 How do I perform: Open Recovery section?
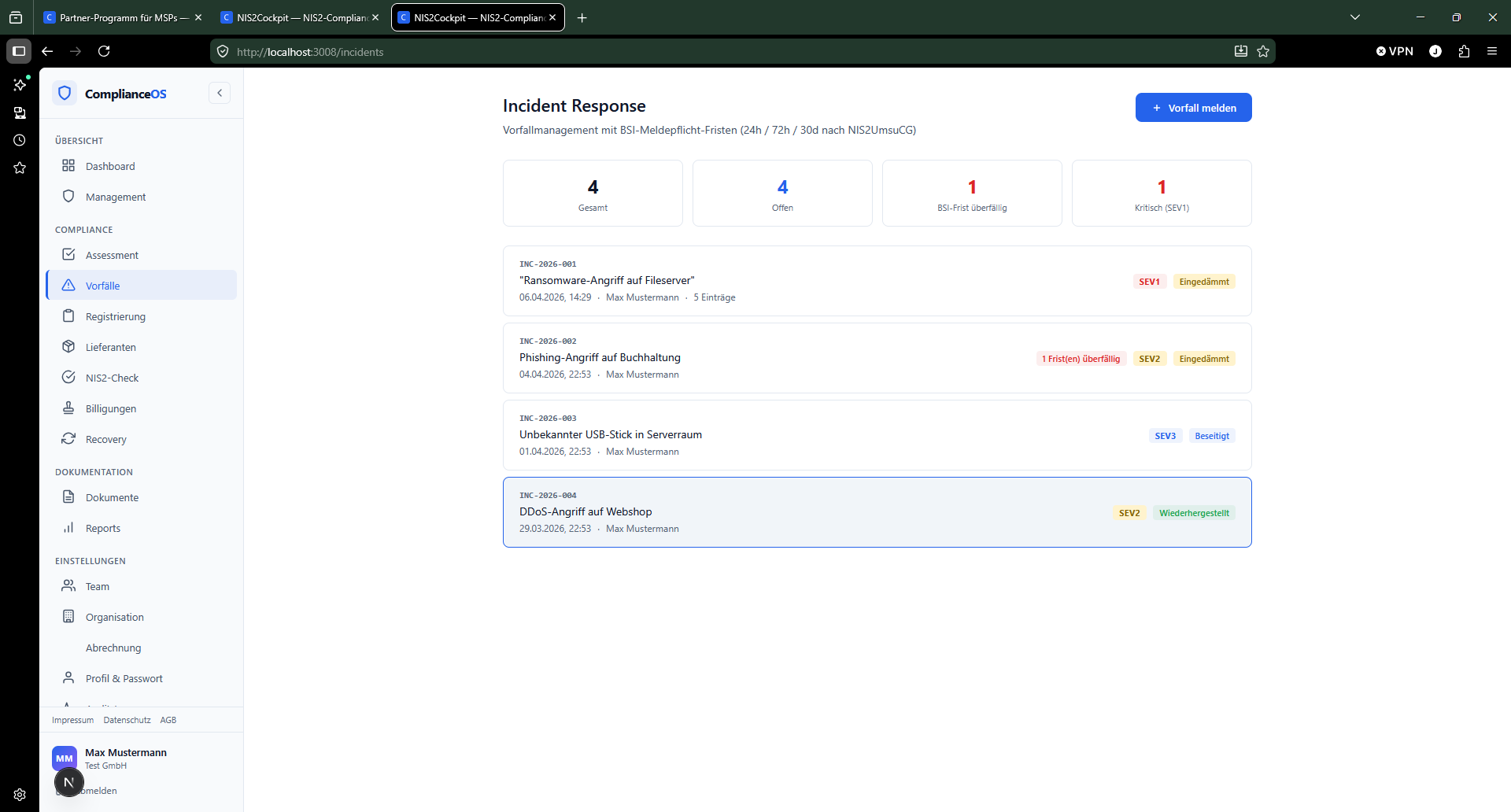coord(106,439)
